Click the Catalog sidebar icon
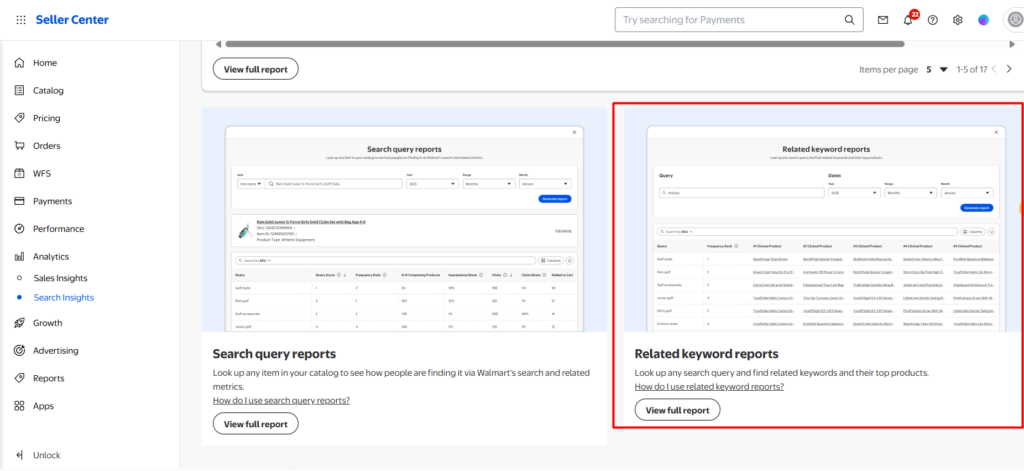 coord(20,90)
